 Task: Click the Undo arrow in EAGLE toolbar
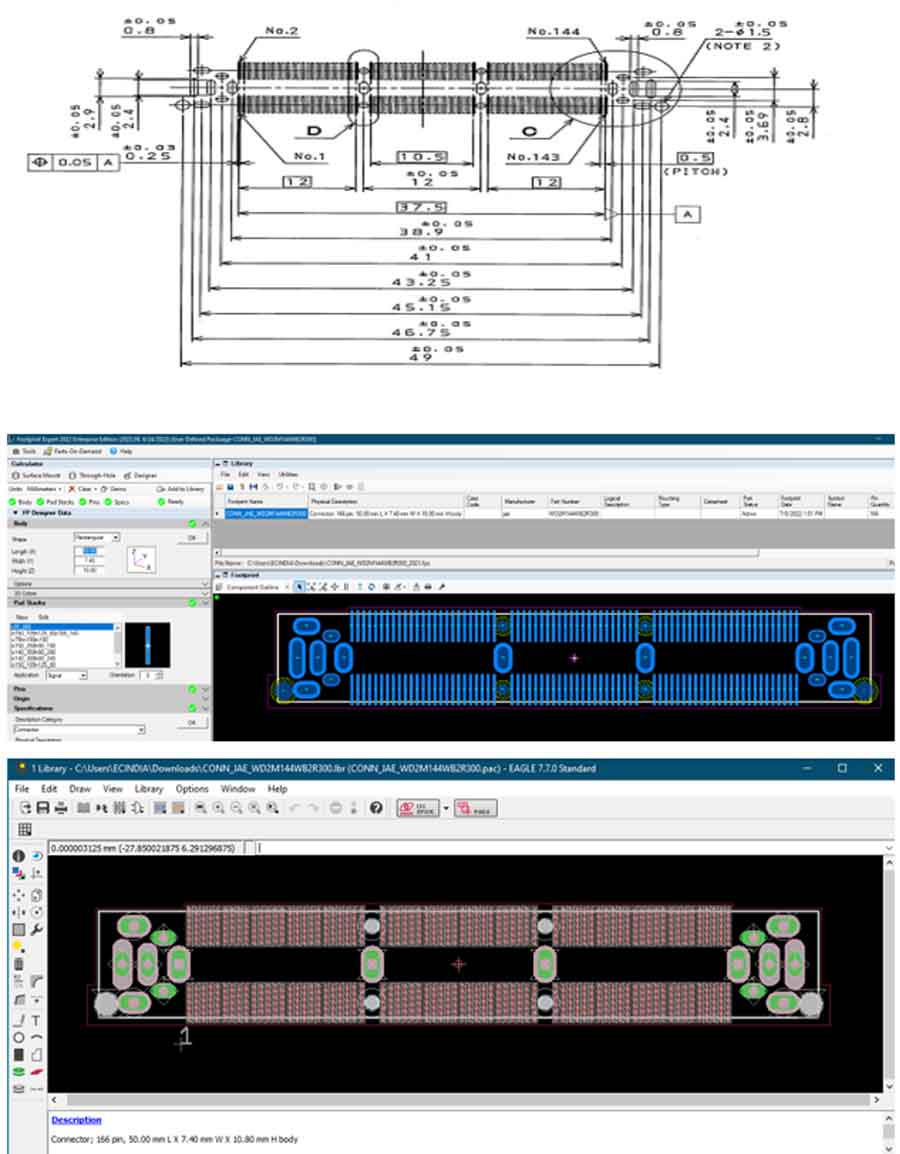pyautogui.click(x=295, y=807)
